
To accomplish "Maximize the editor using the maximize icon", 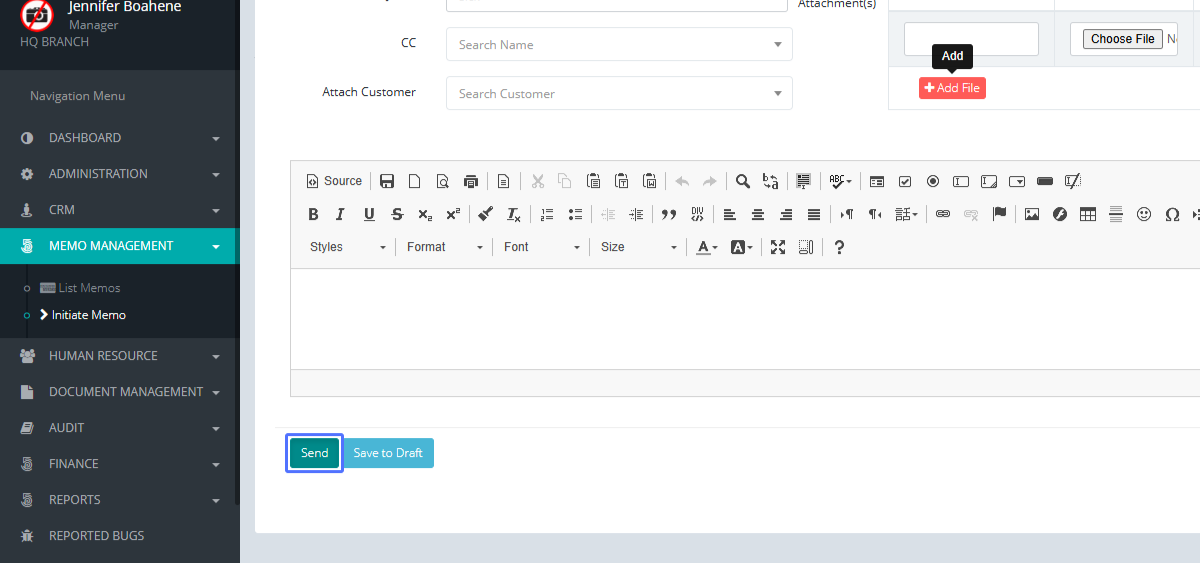I will [778, 247].
